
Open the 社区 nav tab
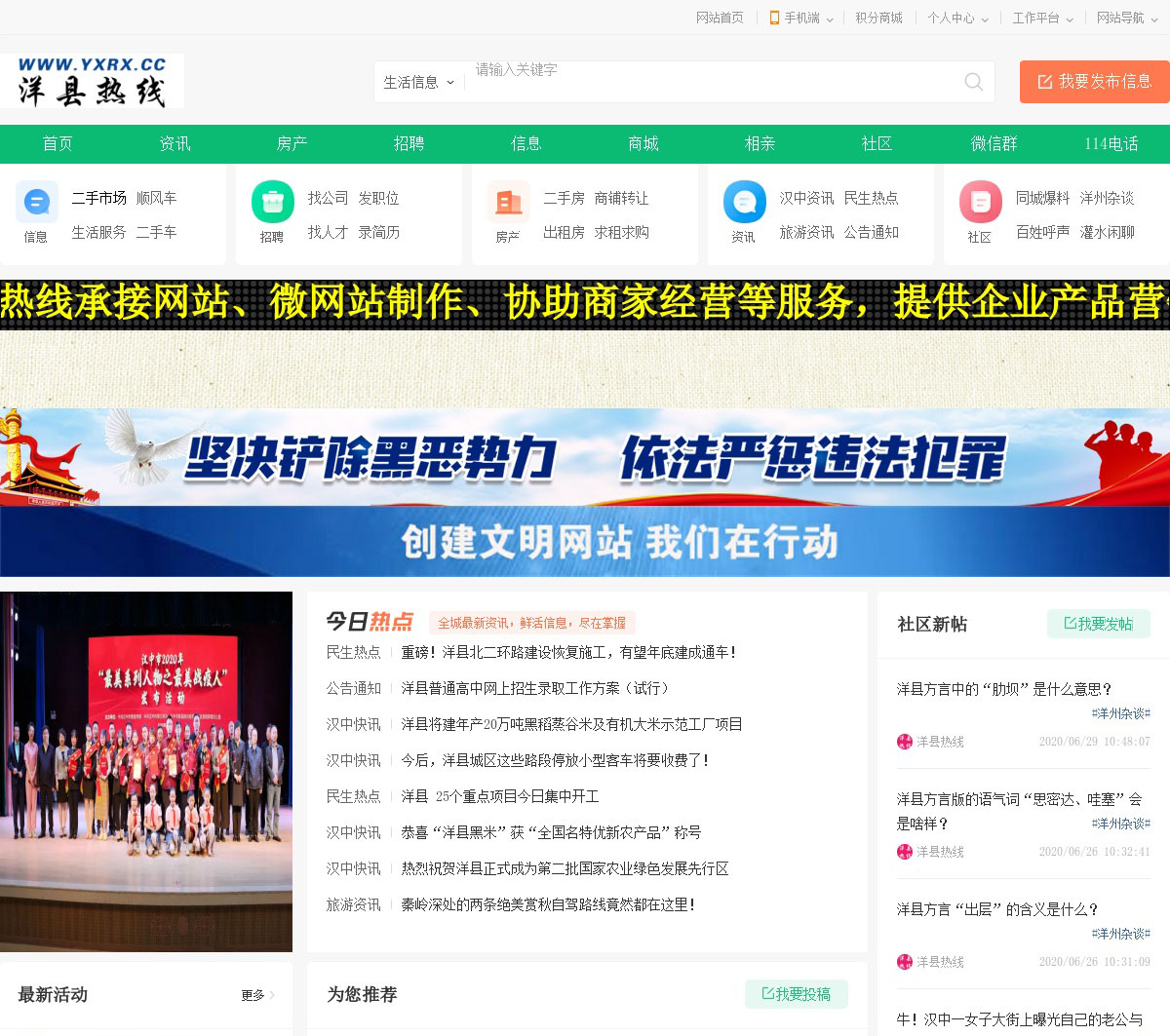[x=877, y=143]
